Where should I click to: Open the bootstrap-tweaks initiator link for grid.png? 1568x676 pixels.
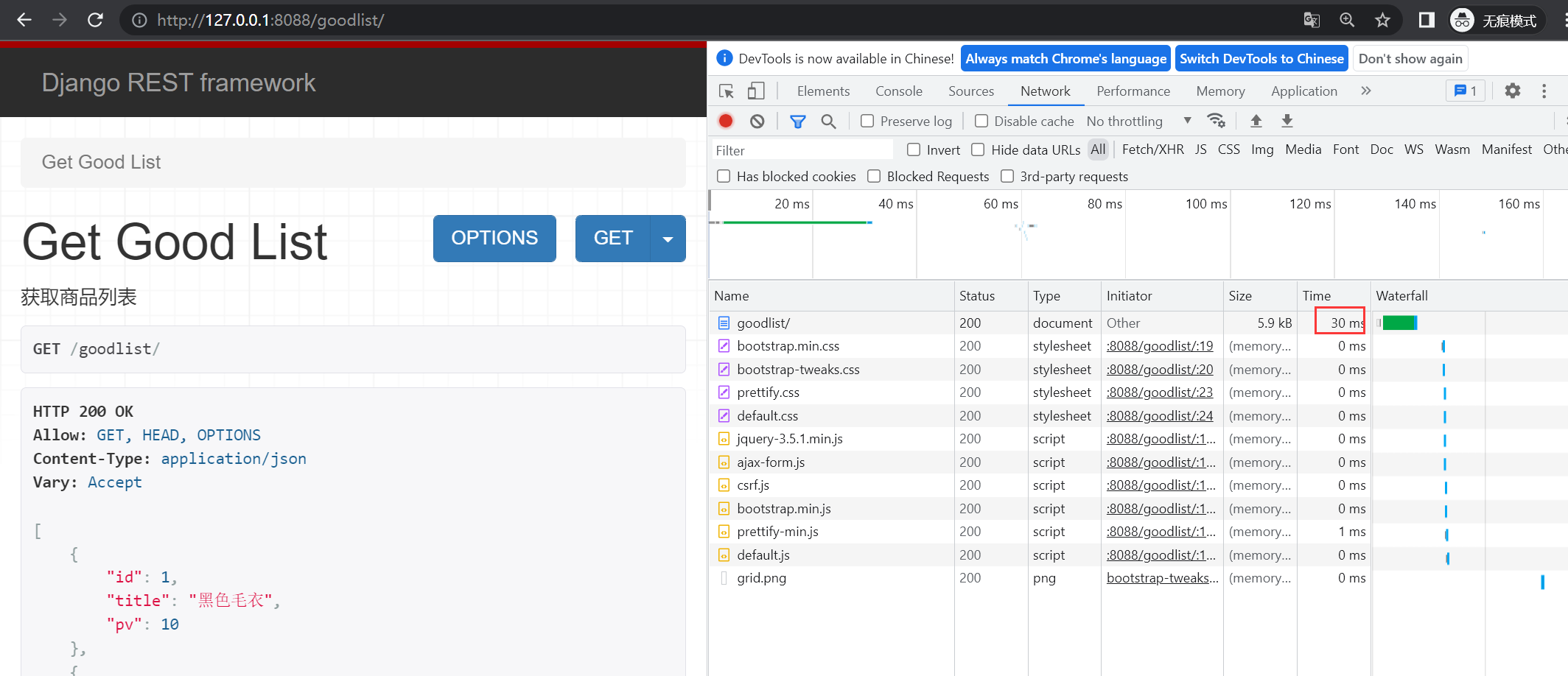tap(1163, 578)
